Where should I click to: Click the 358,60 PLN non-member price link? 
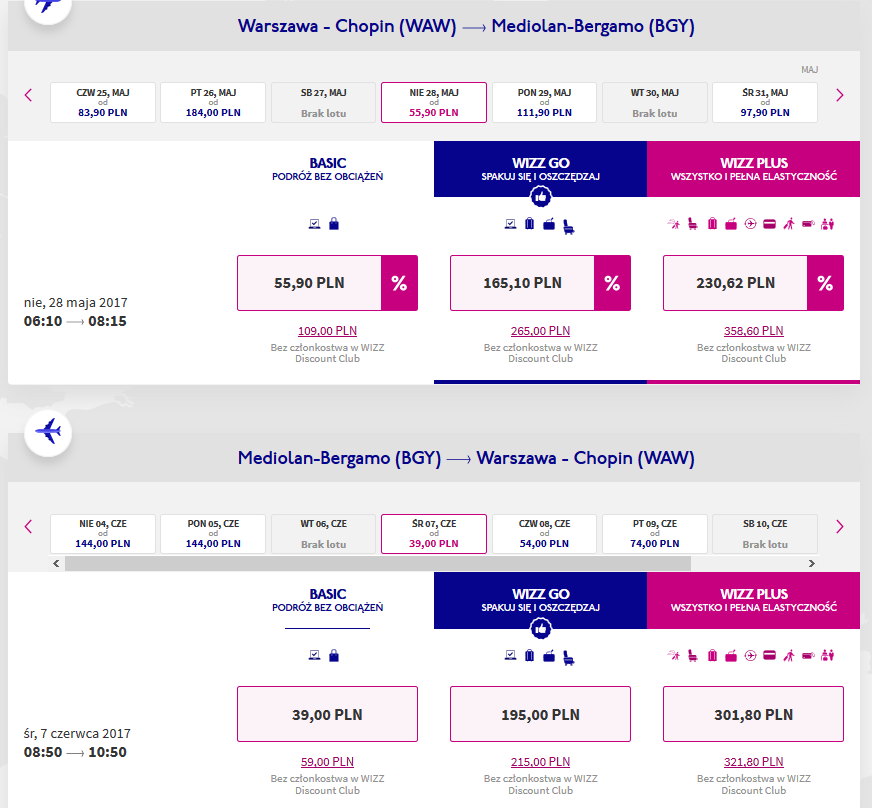(x=754, y=331)
